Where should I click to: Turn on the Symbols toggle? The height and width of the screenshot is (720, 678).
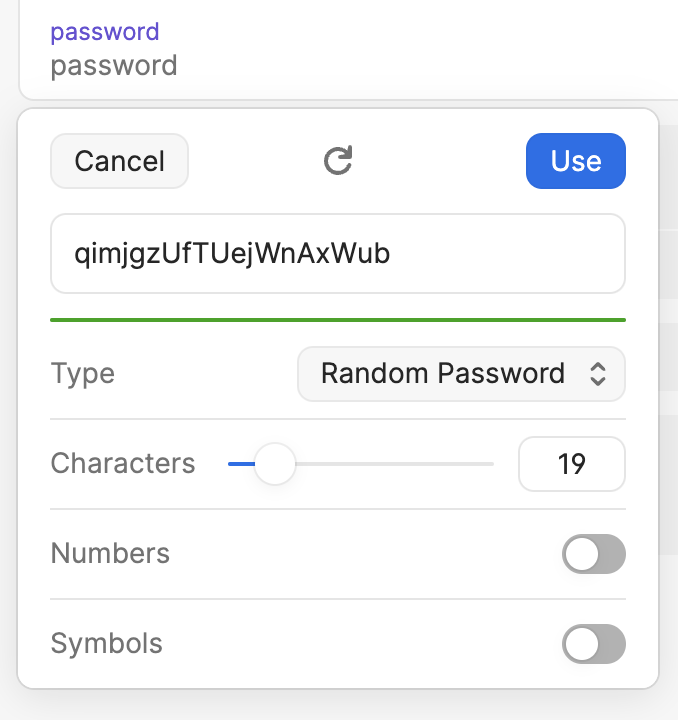594,644
